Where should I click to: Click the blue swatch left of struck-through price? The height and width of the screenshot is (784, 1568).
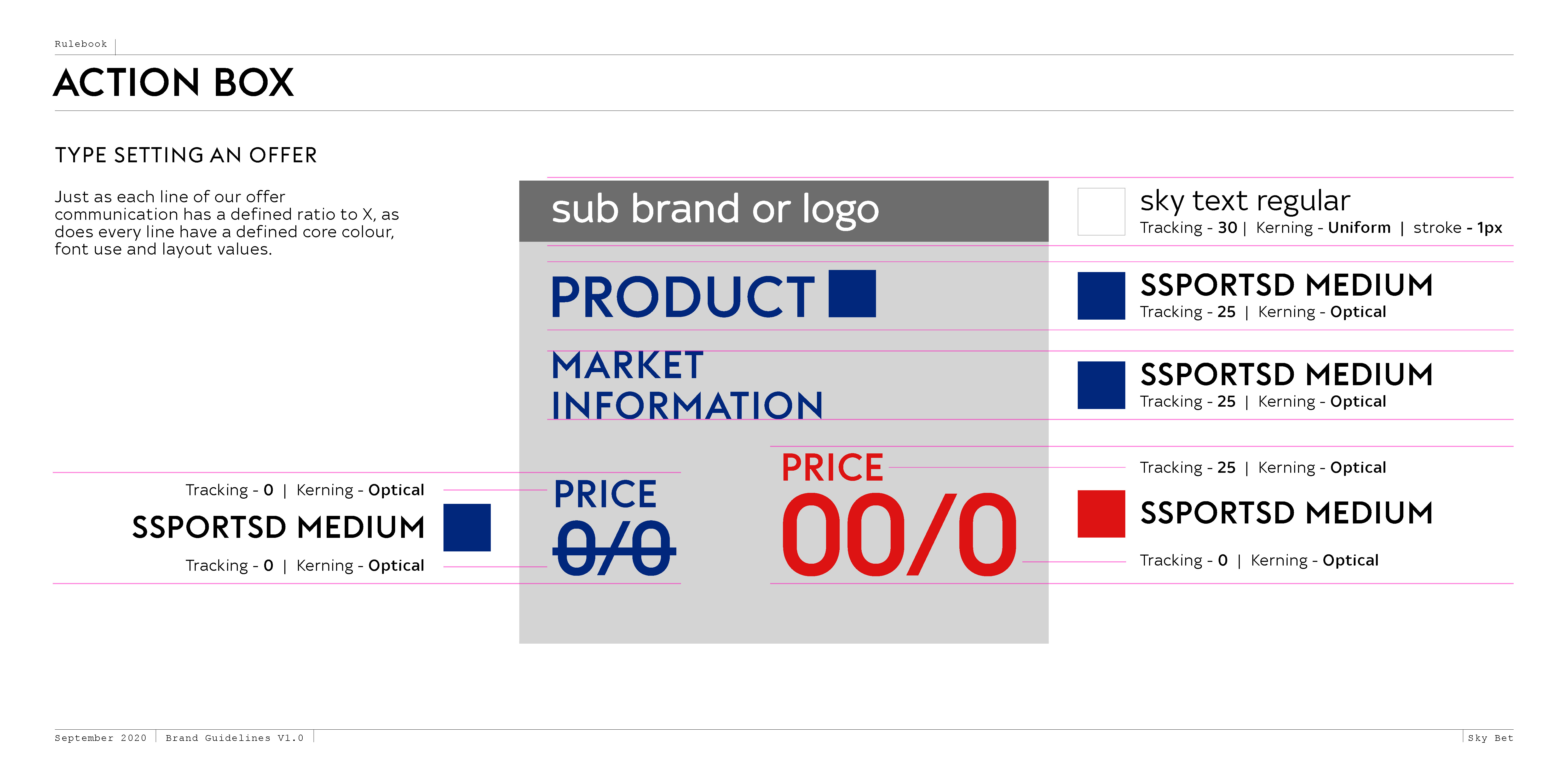tap(466, 527)
